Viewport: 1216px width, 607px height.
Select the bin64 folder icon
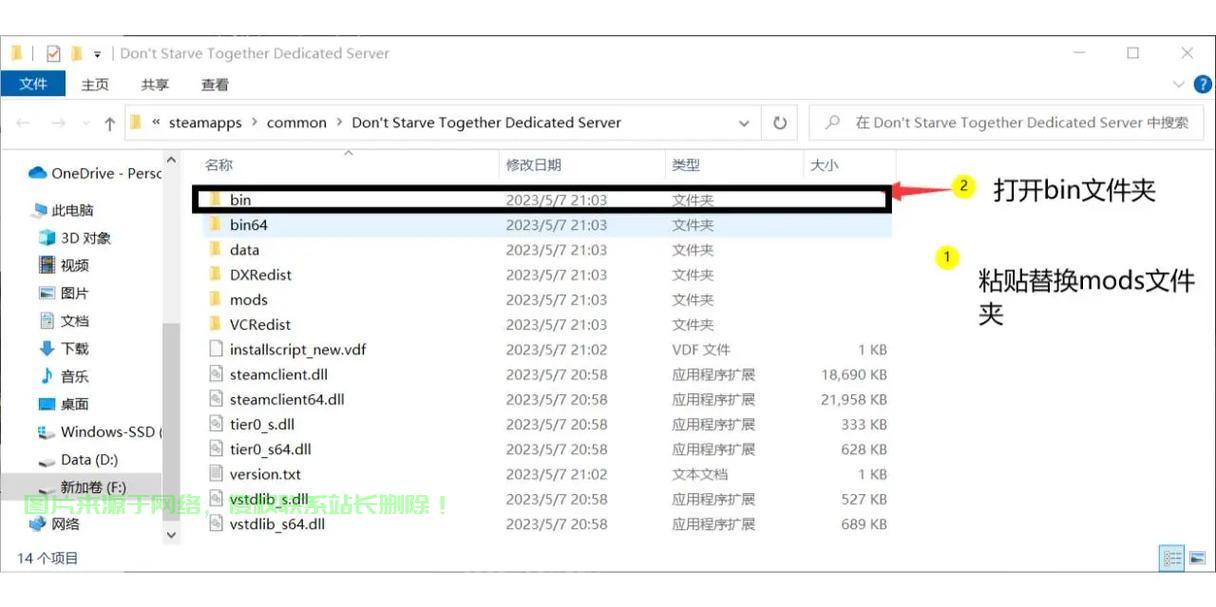[x=215, y=225]
